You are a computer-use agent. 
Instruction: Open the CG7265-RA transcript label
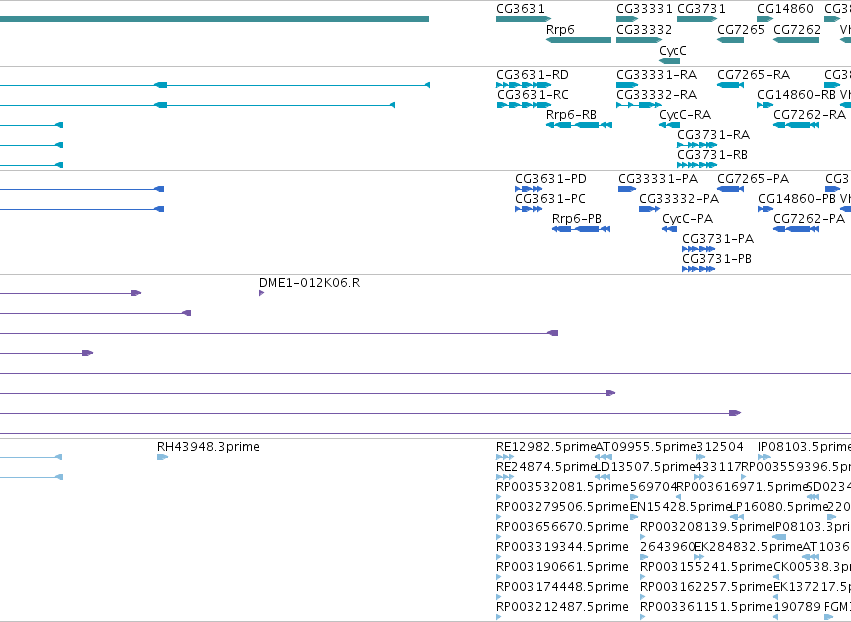(753, 75)
